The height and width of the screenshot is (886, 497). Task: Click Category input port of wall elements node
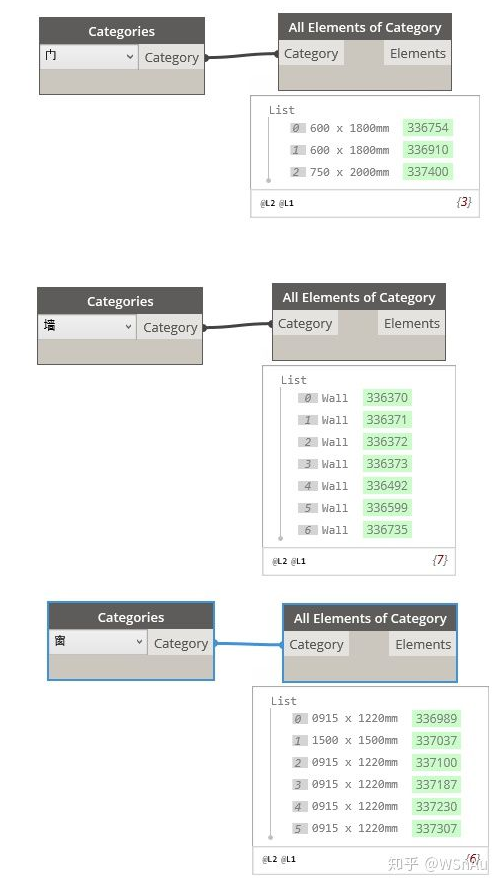pos(305,323)
